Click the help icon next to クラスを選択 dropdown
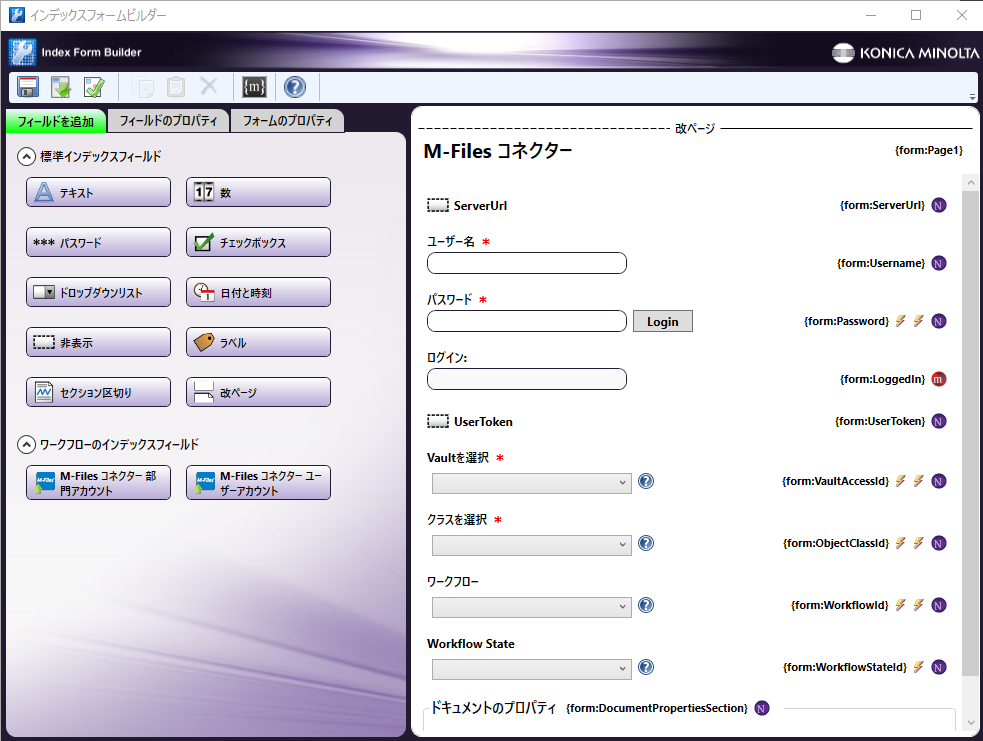The image size is (983, 741). click(646, 543)
